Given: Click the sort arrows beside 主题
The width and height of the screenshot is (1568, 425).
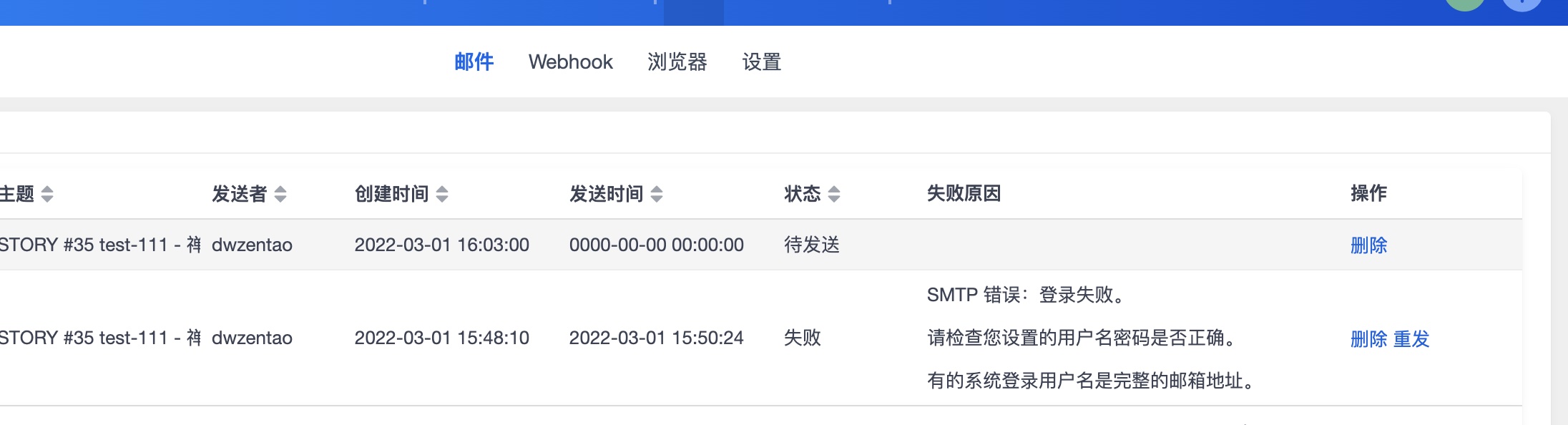Looking at the screenshot, I should pos(47,194).
